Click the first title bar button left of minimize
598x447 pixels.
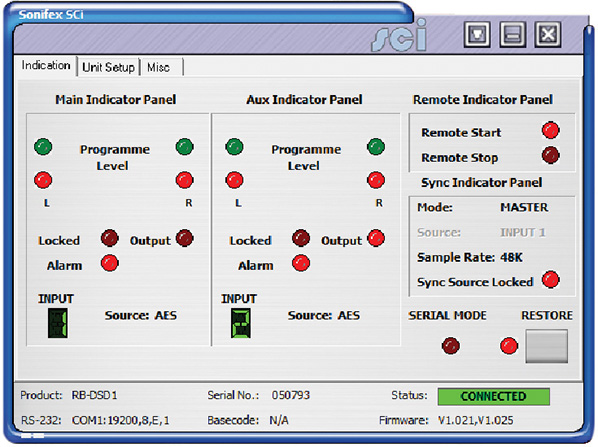[x=477, y=35]
